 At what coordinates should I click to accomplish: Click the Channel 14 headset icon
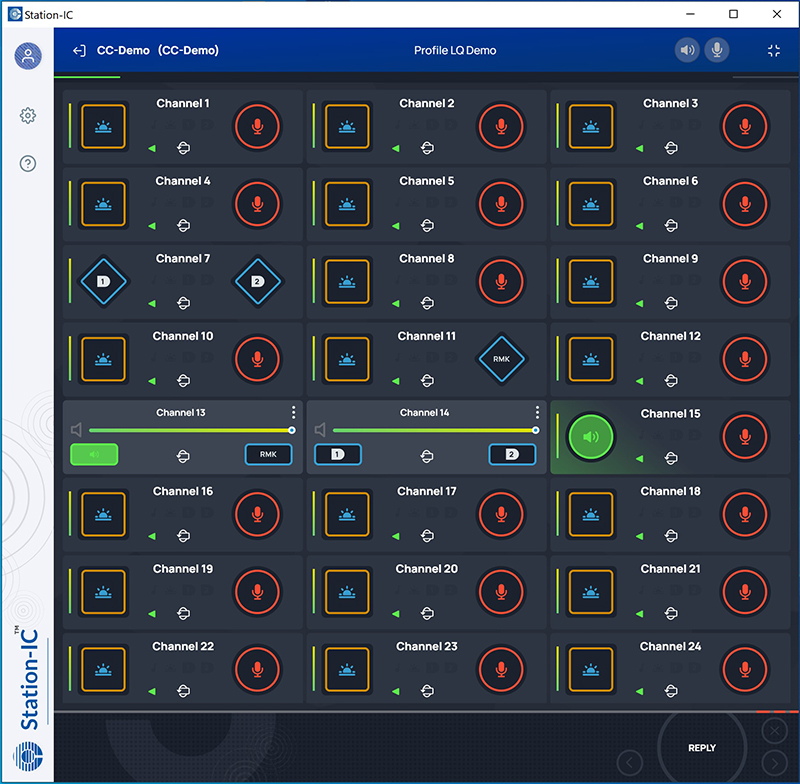pyautogui.click(x=427, y=456)
